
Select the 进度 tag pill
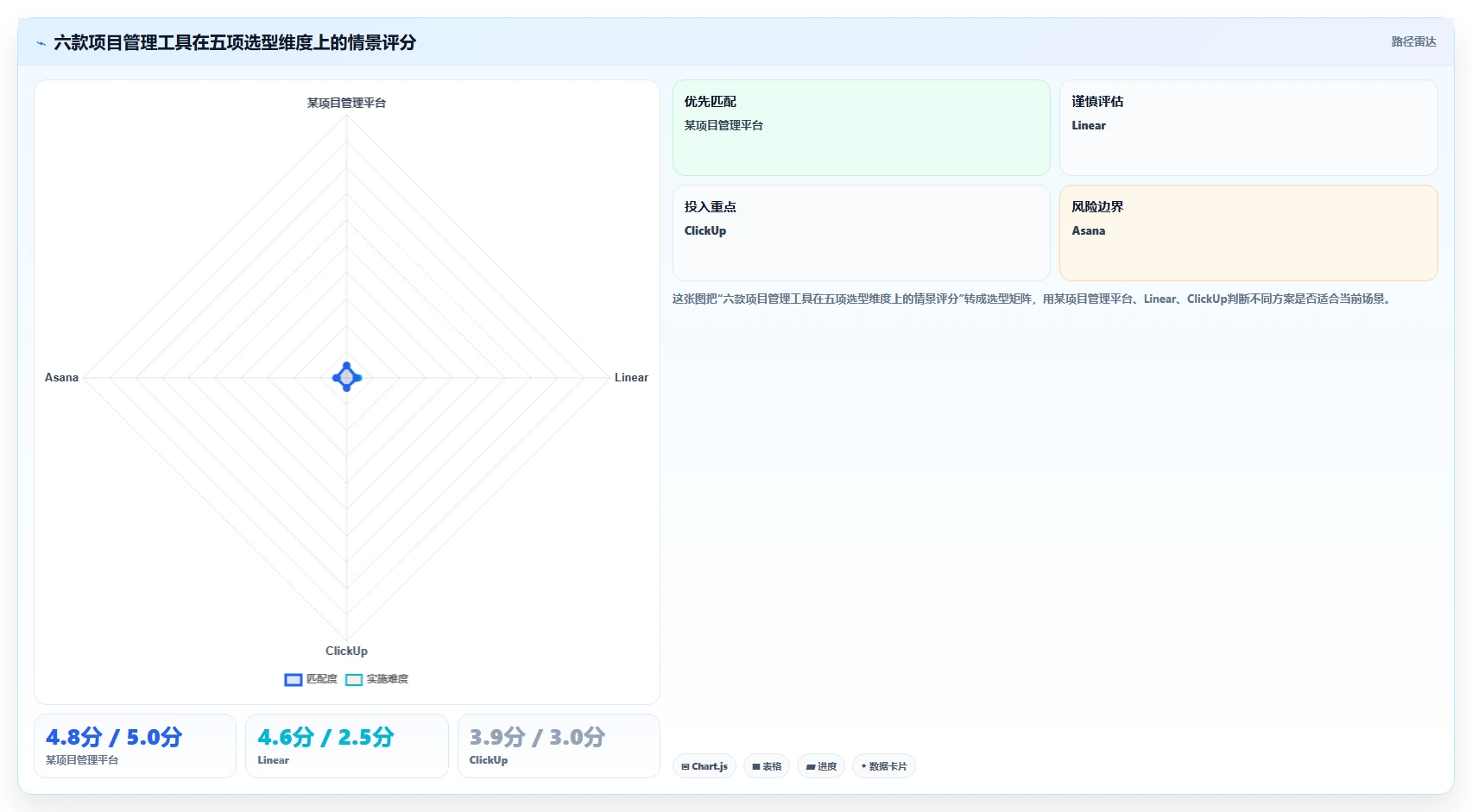821,766
